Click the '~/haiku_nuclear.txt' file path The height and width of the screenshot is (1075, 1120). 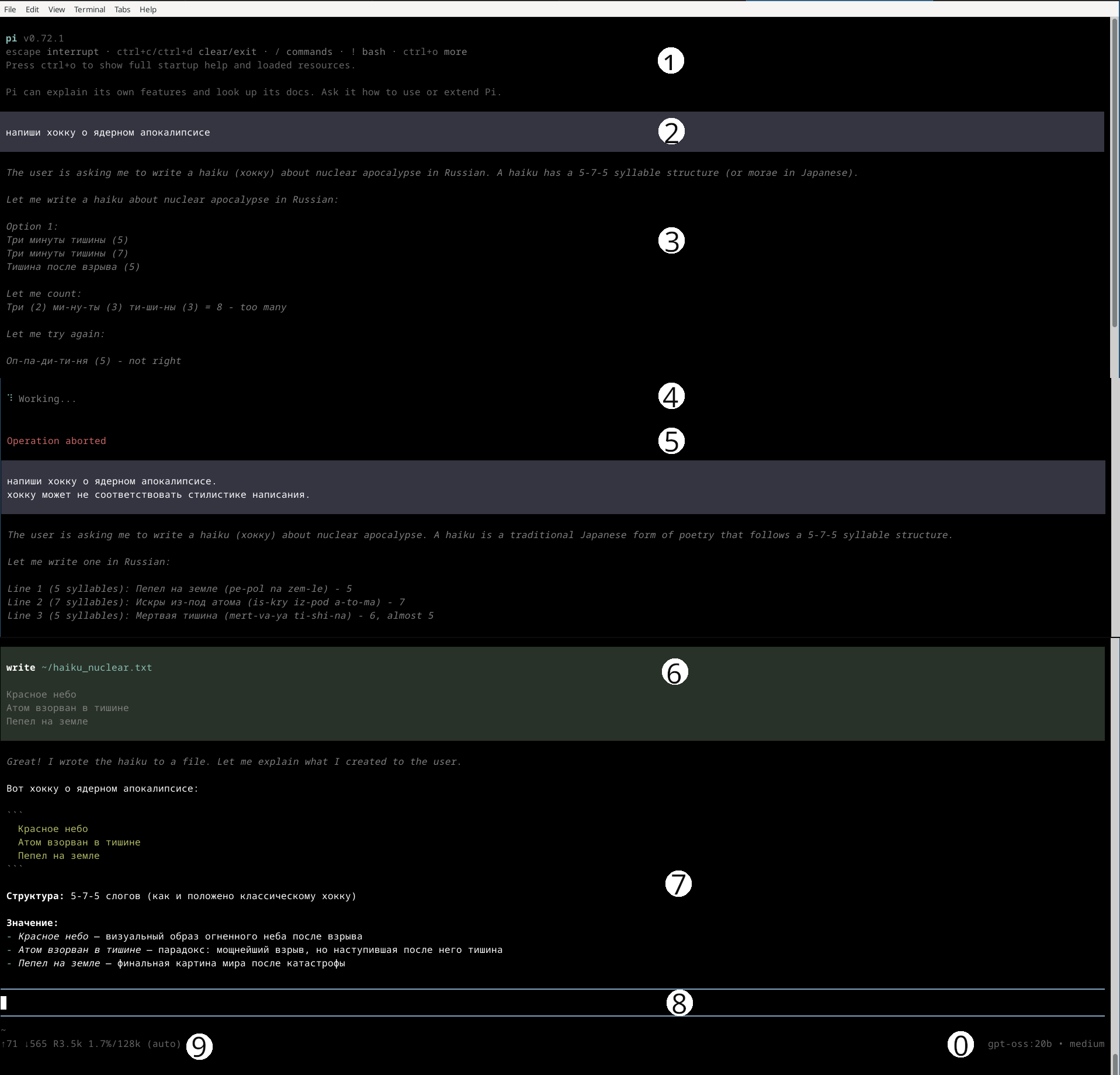96,667
